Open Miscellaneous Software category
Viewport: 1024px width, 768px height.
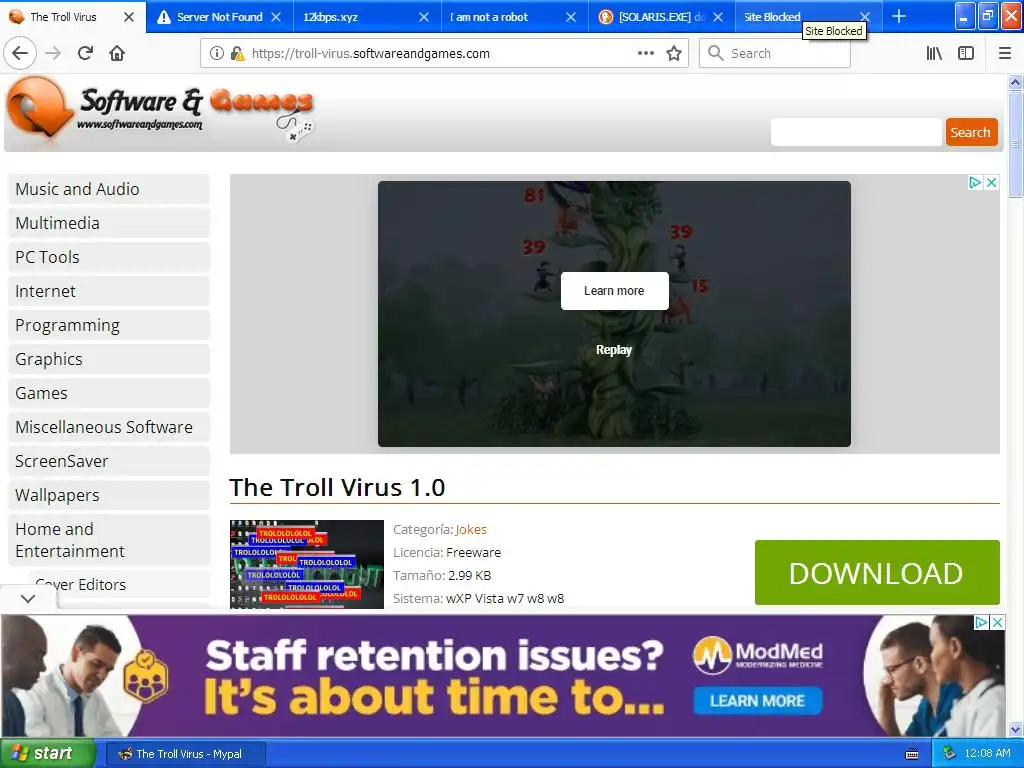(x=108, y=426)
